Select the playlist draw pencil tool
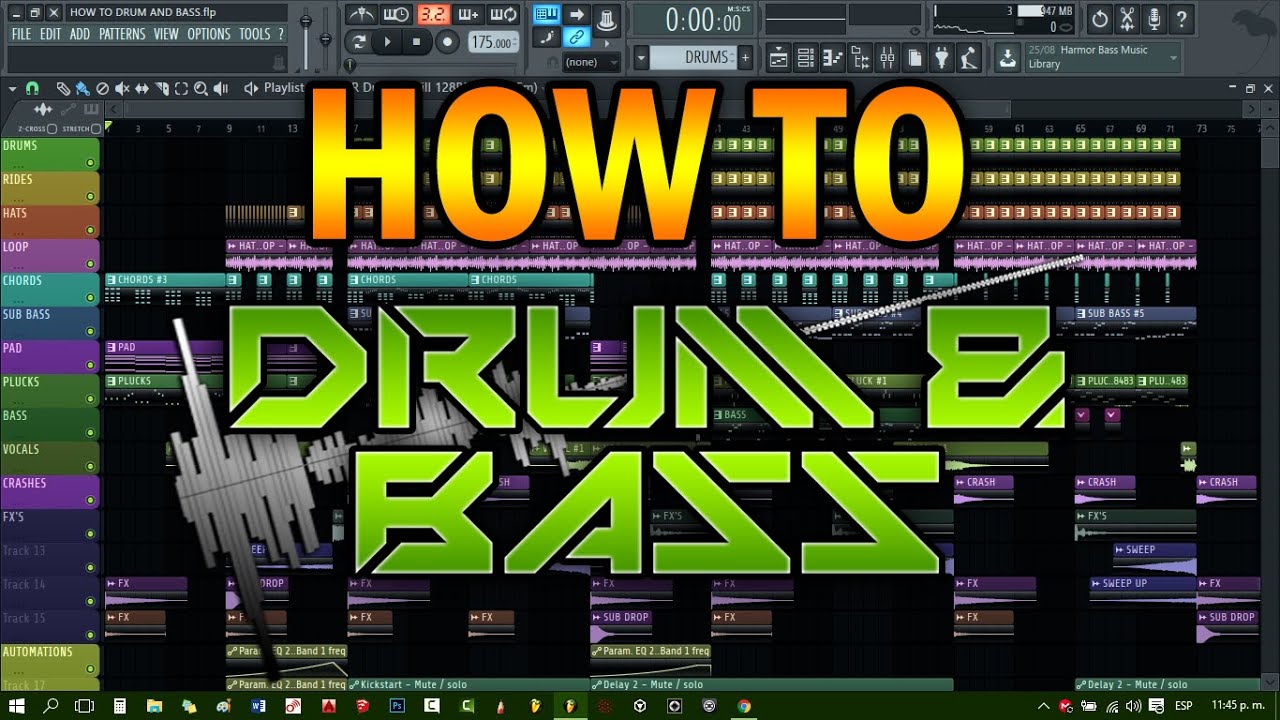The image size is (1280, 720). 63,88
